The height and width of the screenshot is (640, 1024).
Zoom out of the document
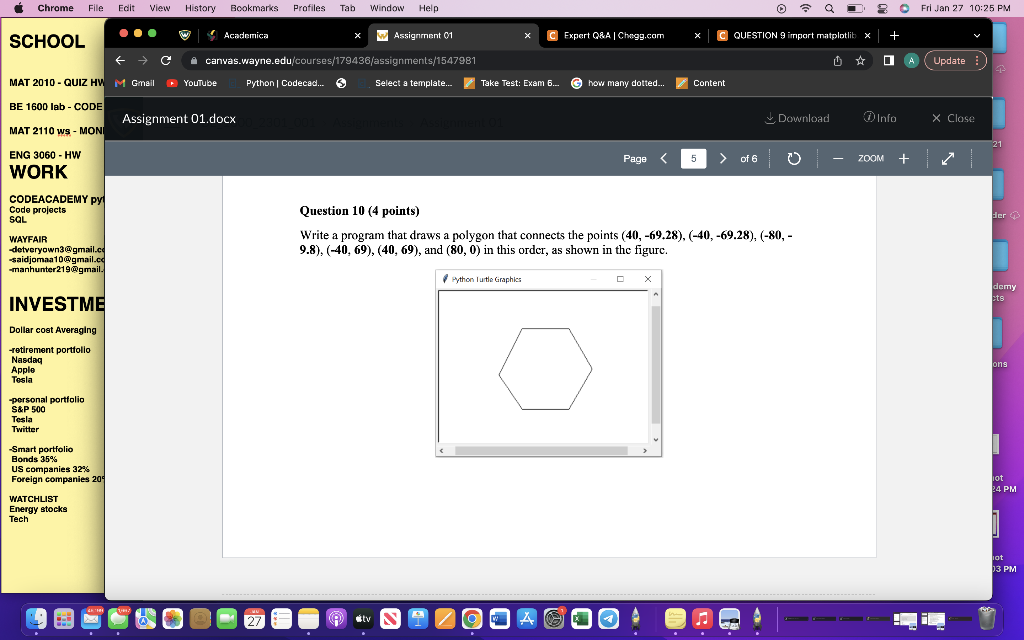pyautogui.click(x=838, y=157)
